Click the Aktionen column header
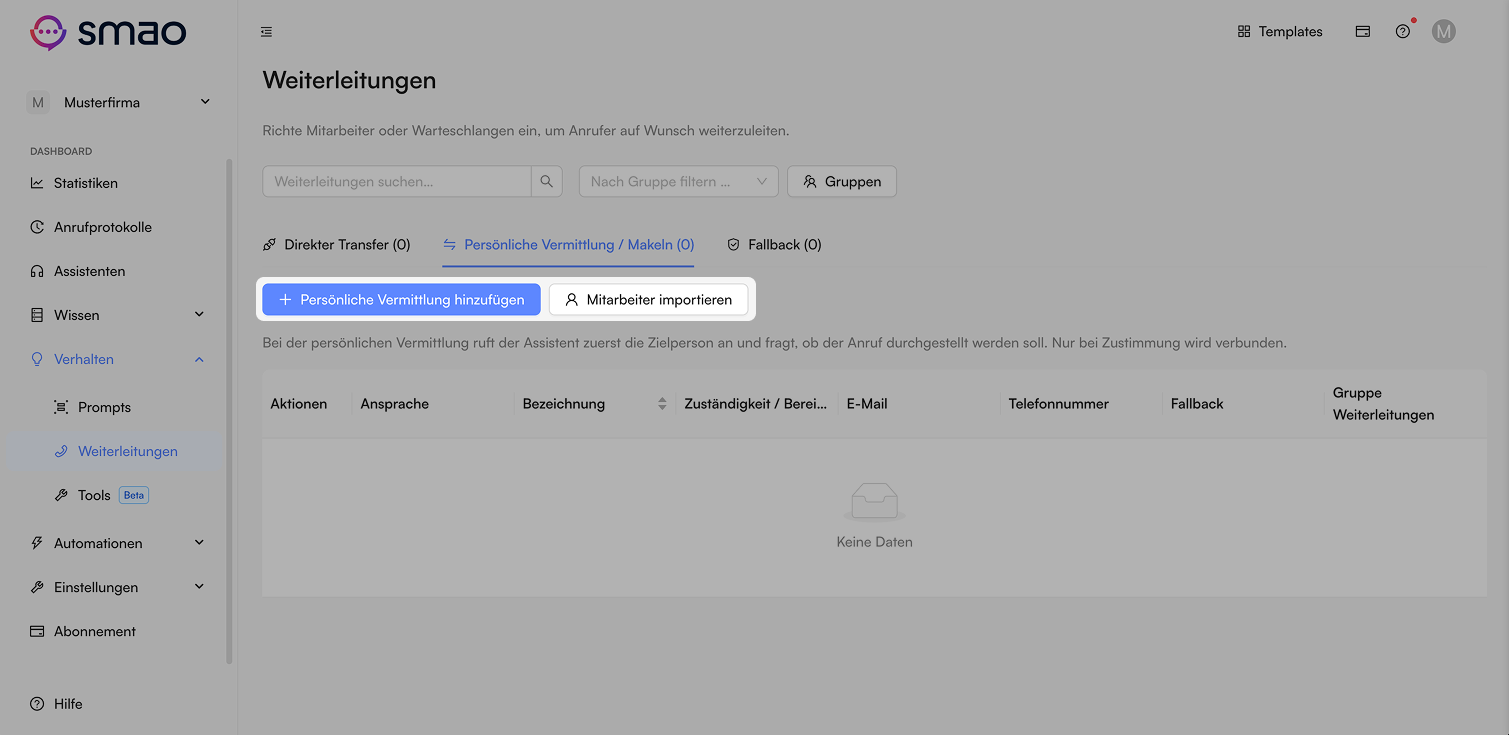 [x=298, y=404]
